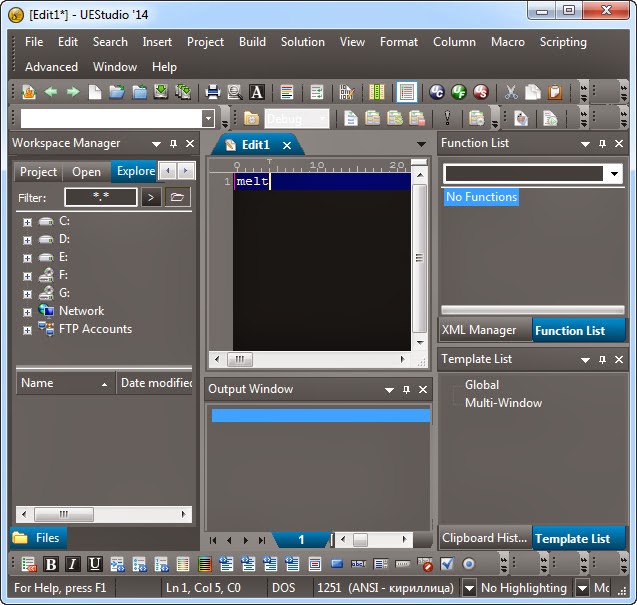The image size is (637, 605).
Task: Click Underline U icon in bottom toolbar
Action: (x=95, y=564)
